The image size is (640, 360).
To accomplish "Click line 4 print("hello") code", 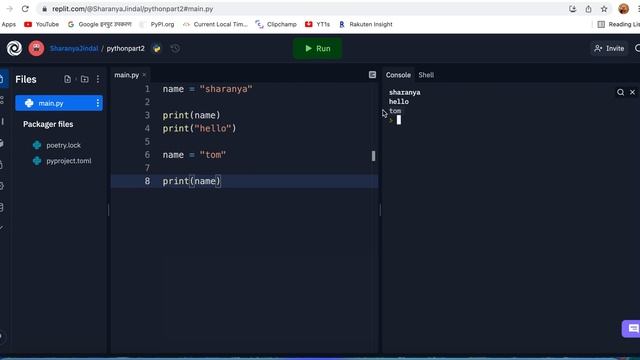I will (x=199, y=129).
